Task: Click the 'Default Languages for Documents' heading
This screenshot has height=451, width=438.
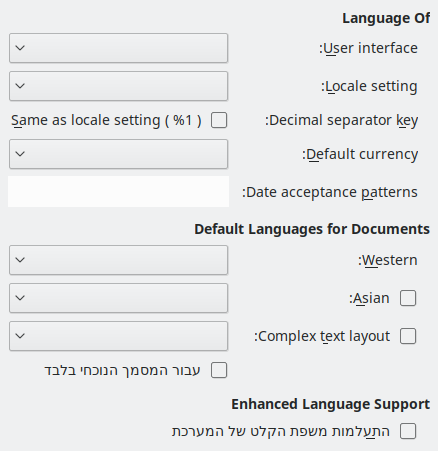Action: tap(312, 229)
